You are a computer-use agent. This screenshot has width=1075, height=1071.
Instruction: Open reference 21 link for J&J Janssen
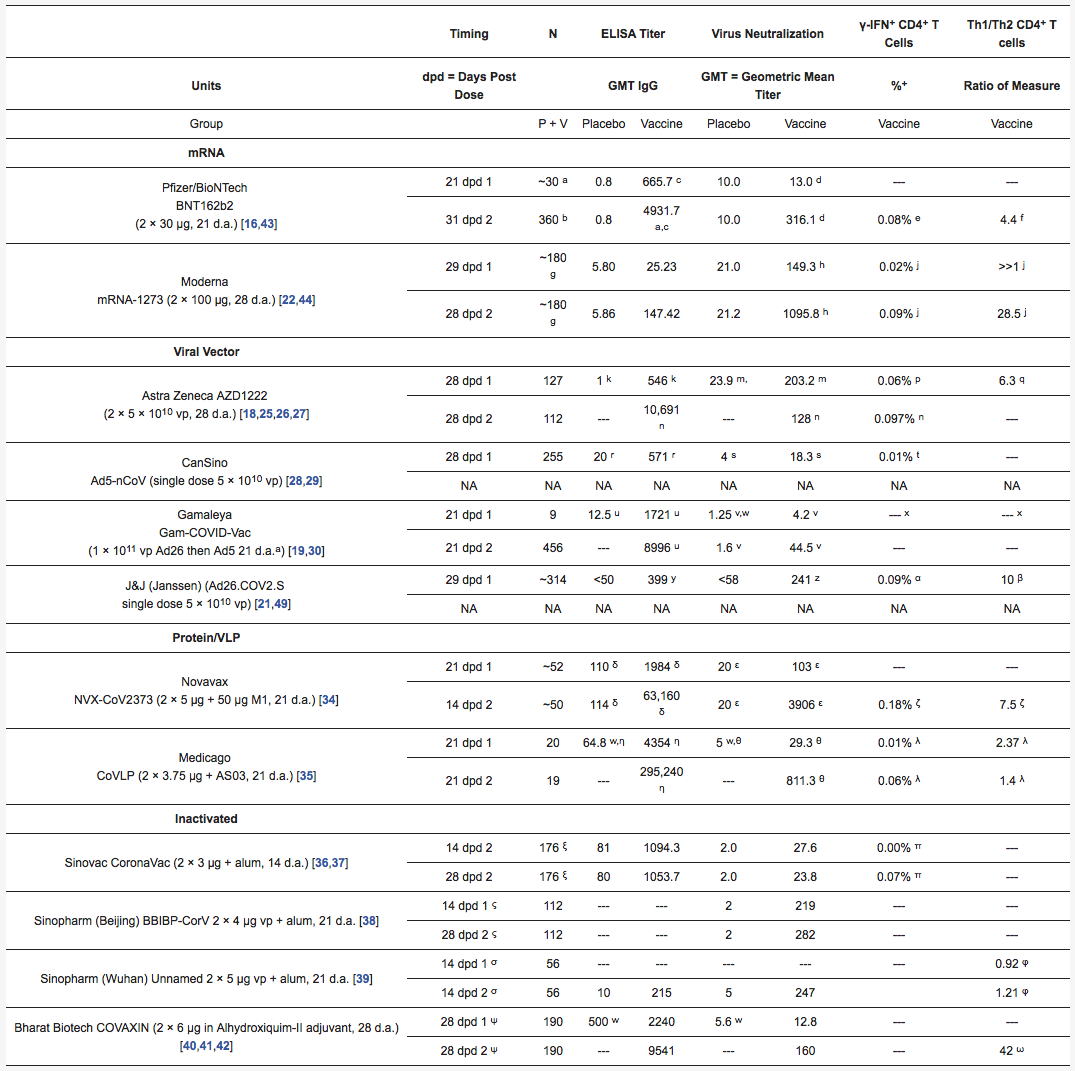tap(264, 604)
